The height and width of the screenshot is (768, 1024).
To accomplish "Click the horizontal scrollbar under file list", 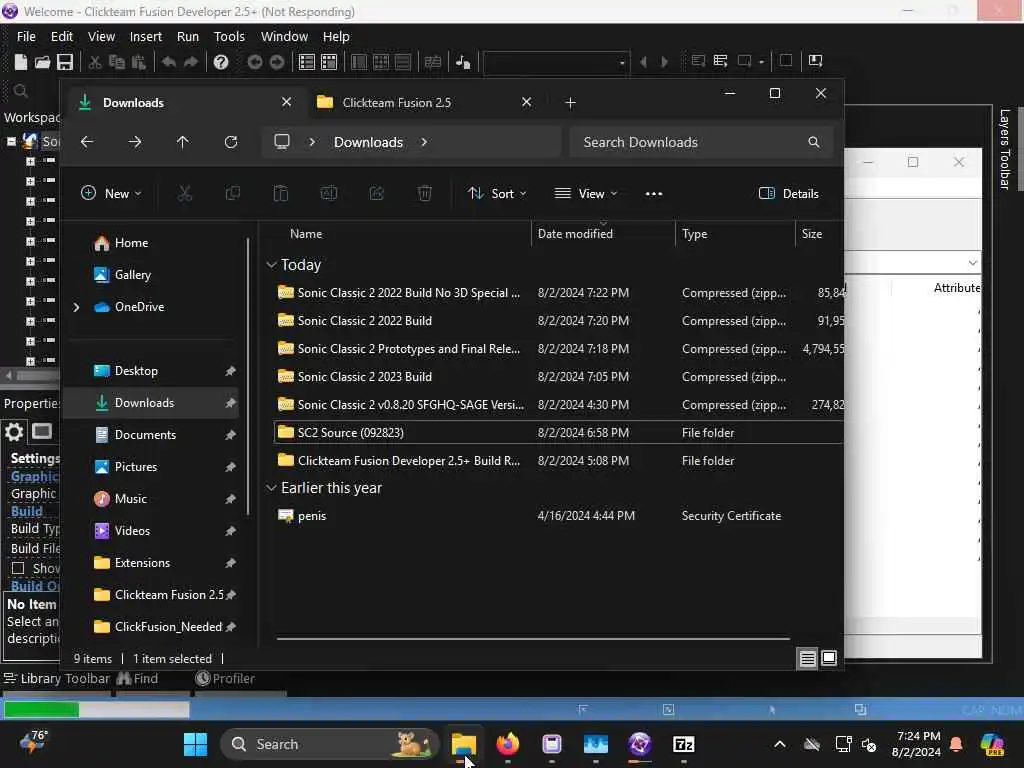I will tap(533, 639).
